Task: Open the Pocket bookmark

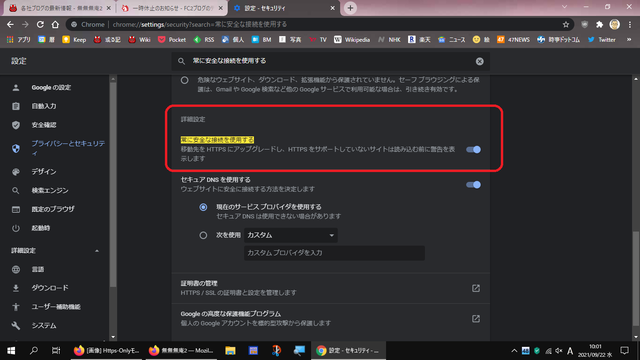Action: pyautogui.click(x=172, y=40)
